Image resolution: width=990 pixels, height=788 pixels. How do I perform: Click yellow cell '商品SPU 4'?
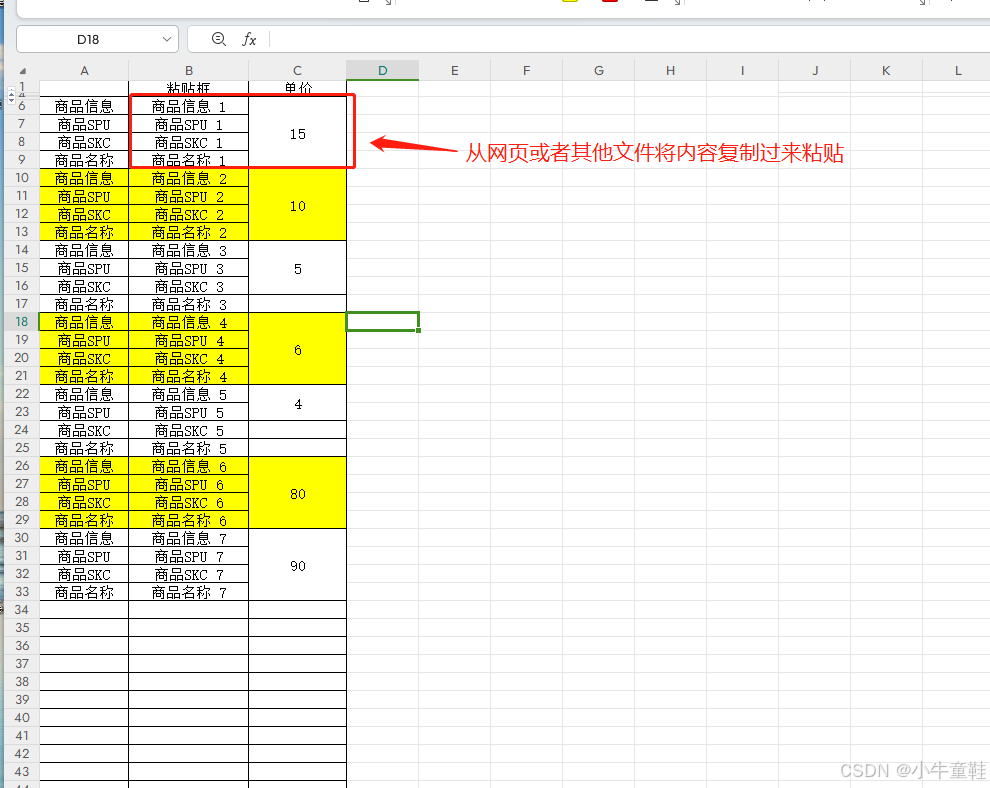pos(189,340)
